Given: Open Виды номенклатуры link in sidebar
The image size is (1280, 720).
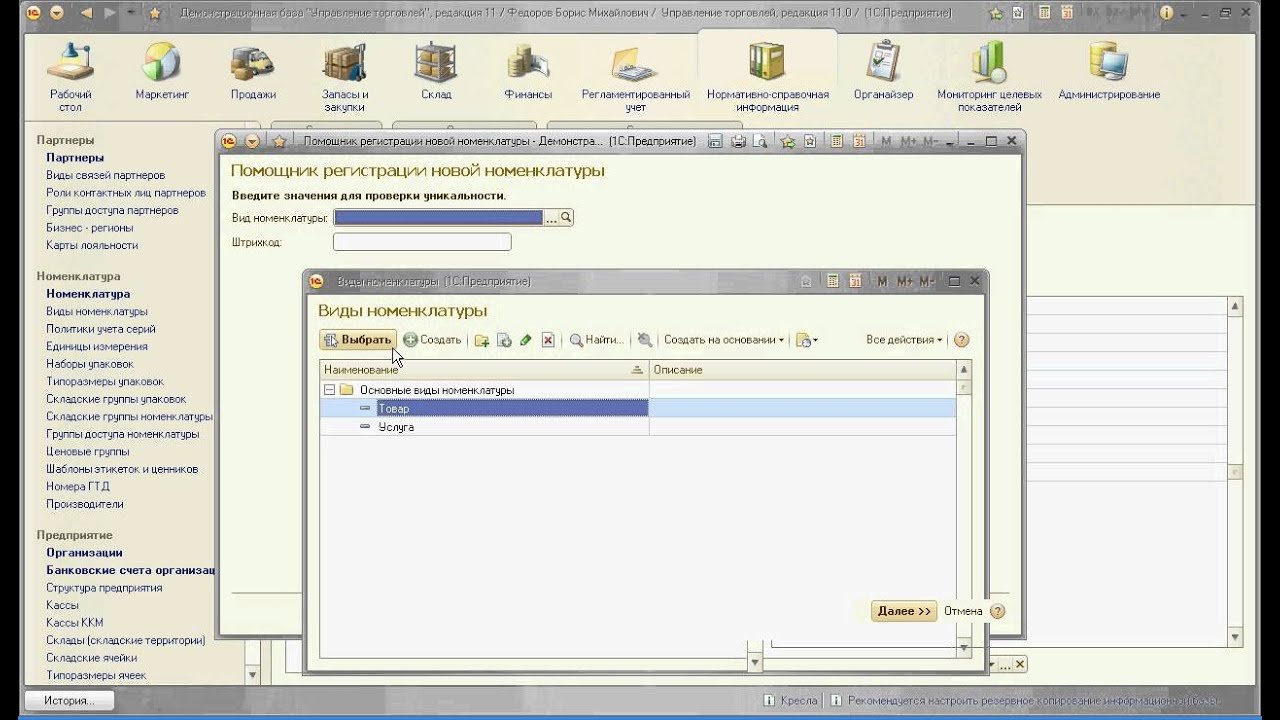Looking at the screenshot, I should click(97, 312).
